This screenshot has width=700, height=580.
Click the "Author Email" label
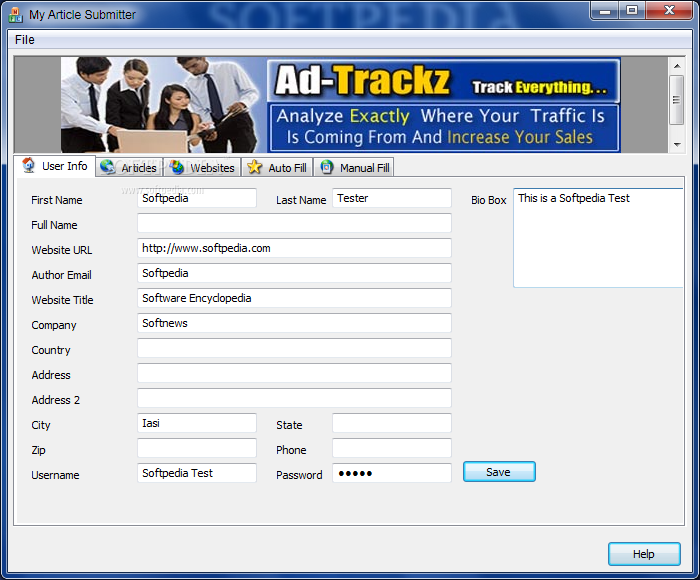62,275
